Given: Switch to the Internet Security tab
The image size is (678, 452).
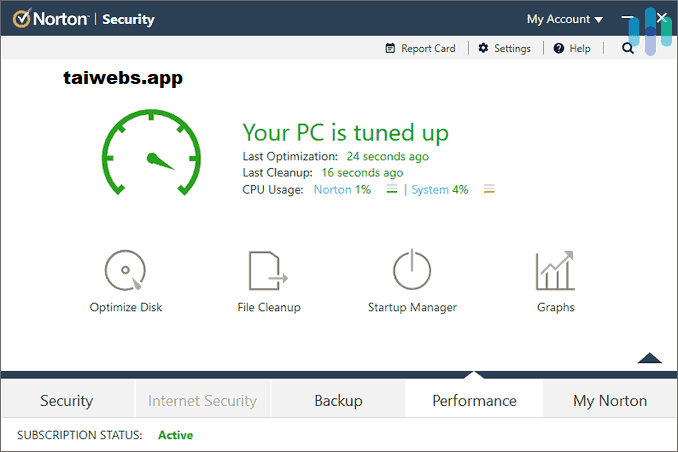Looking at the screenshot, I should [202, 401].
